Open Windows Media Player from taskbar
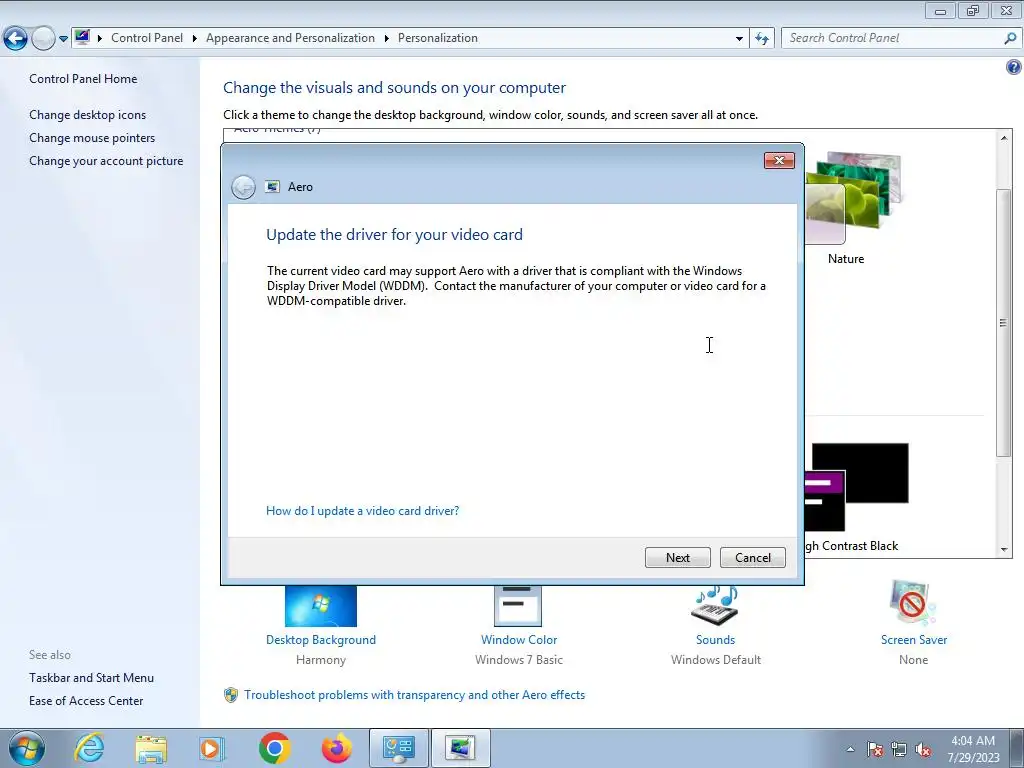The image size is (1024, 768). (212, 748)
